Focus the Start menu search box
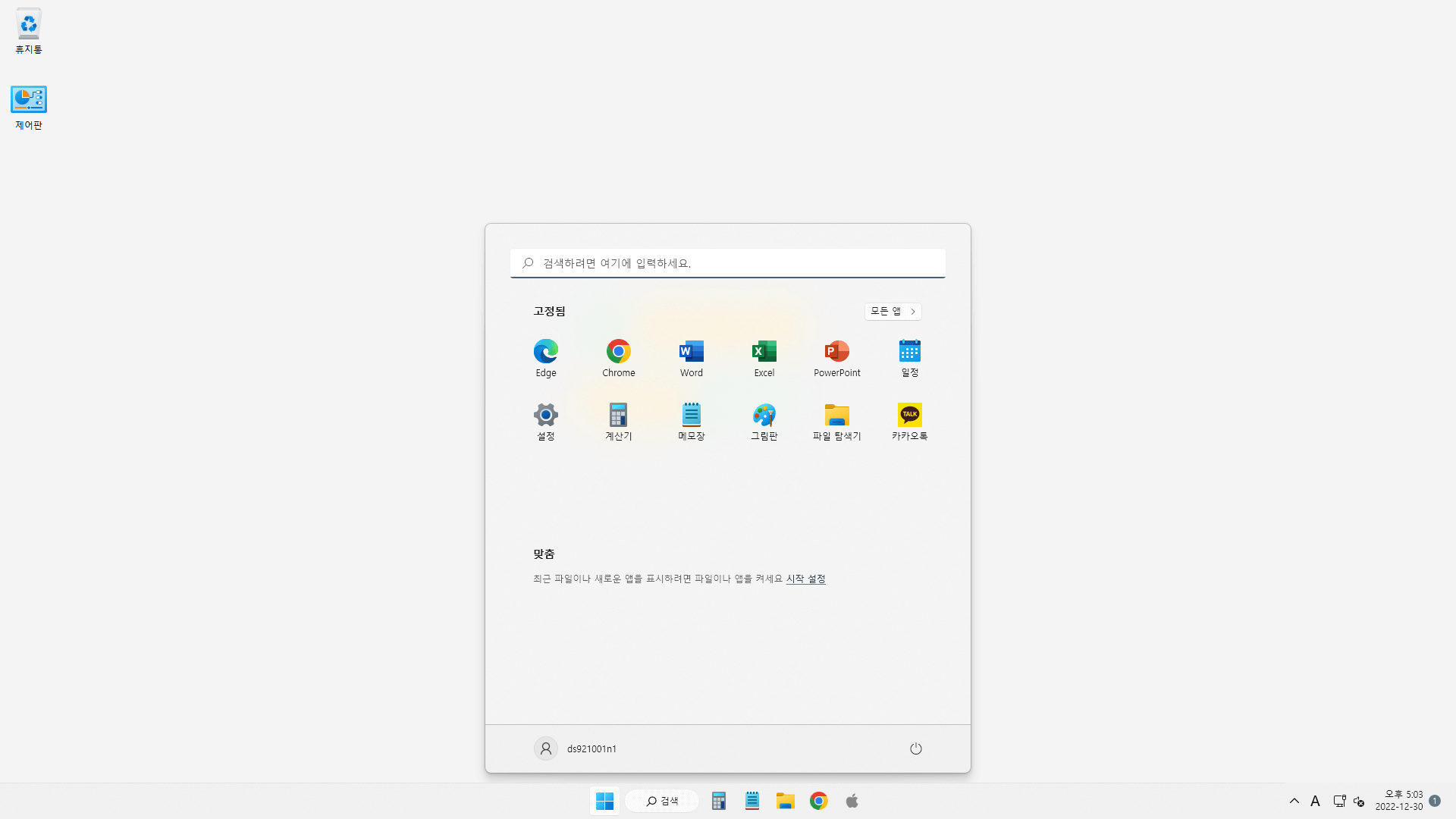1456x819 pixels. pyautogui.click(x=728, y=263)
